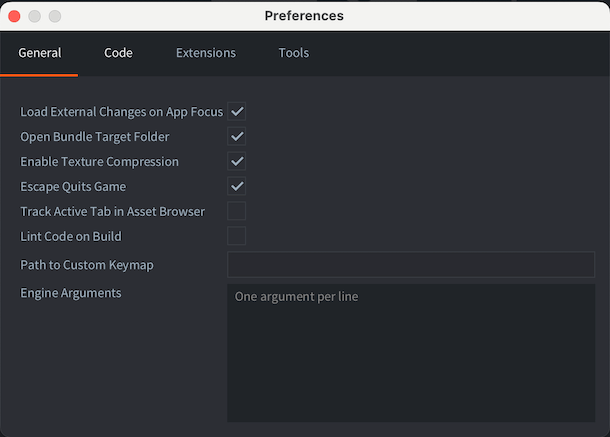Click the Load External Changes on App Focus label
The width and height of the screenshot is (610, 437).
[122, 112]
